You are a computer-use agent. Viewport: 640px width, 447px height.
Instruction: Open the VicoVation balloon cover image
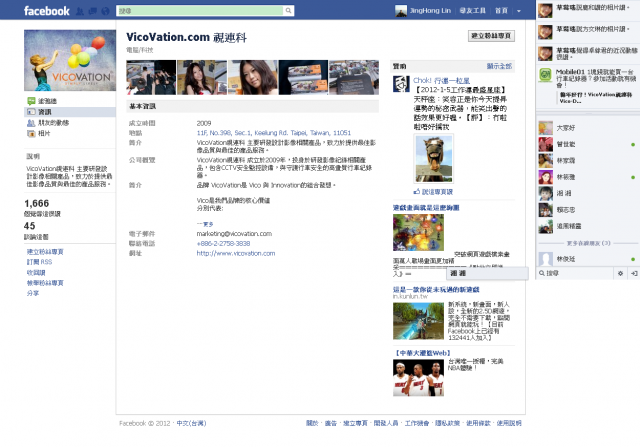[x=70, y=60]
